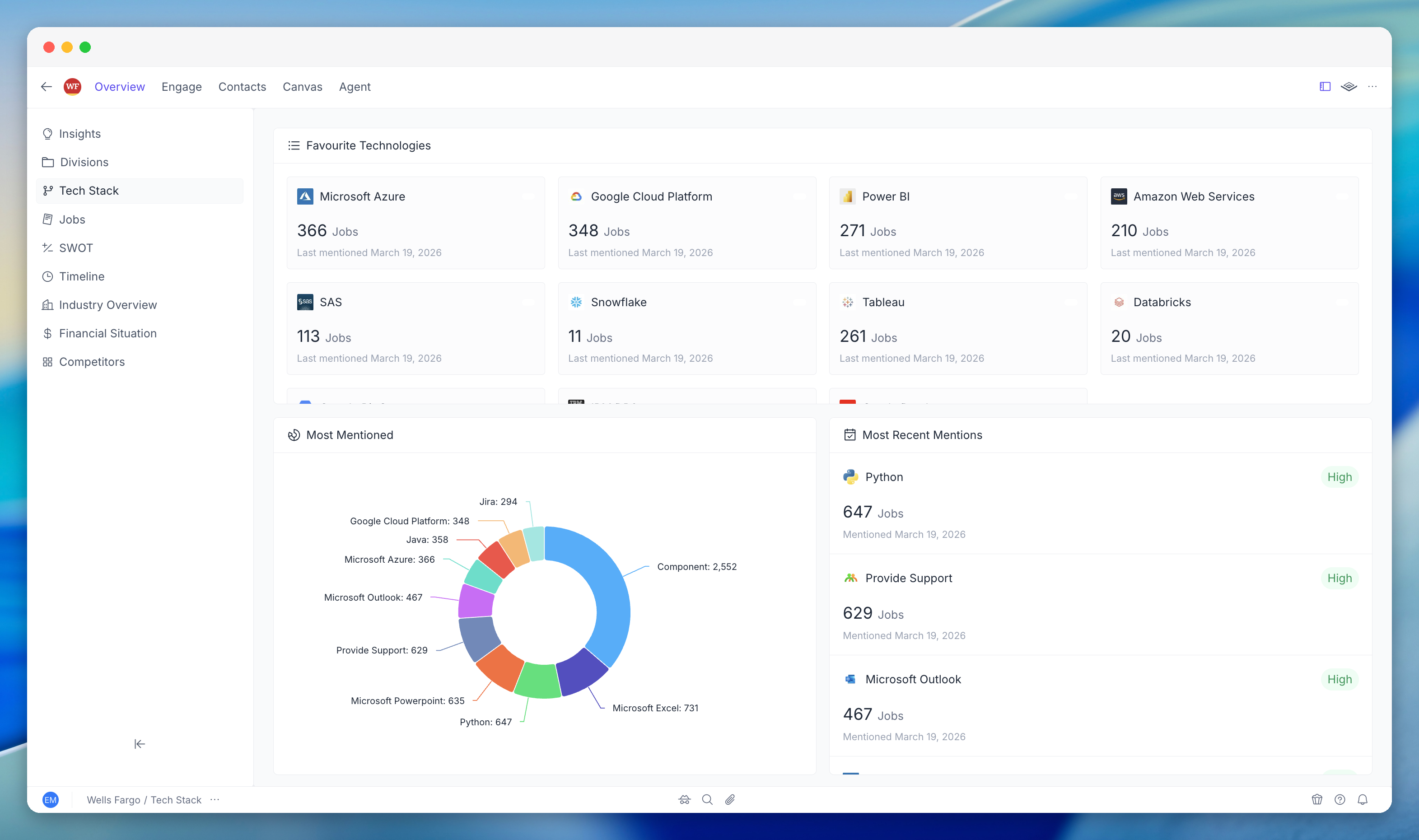
Task: Switch to the Overview tab
Action: pos(119,87)
